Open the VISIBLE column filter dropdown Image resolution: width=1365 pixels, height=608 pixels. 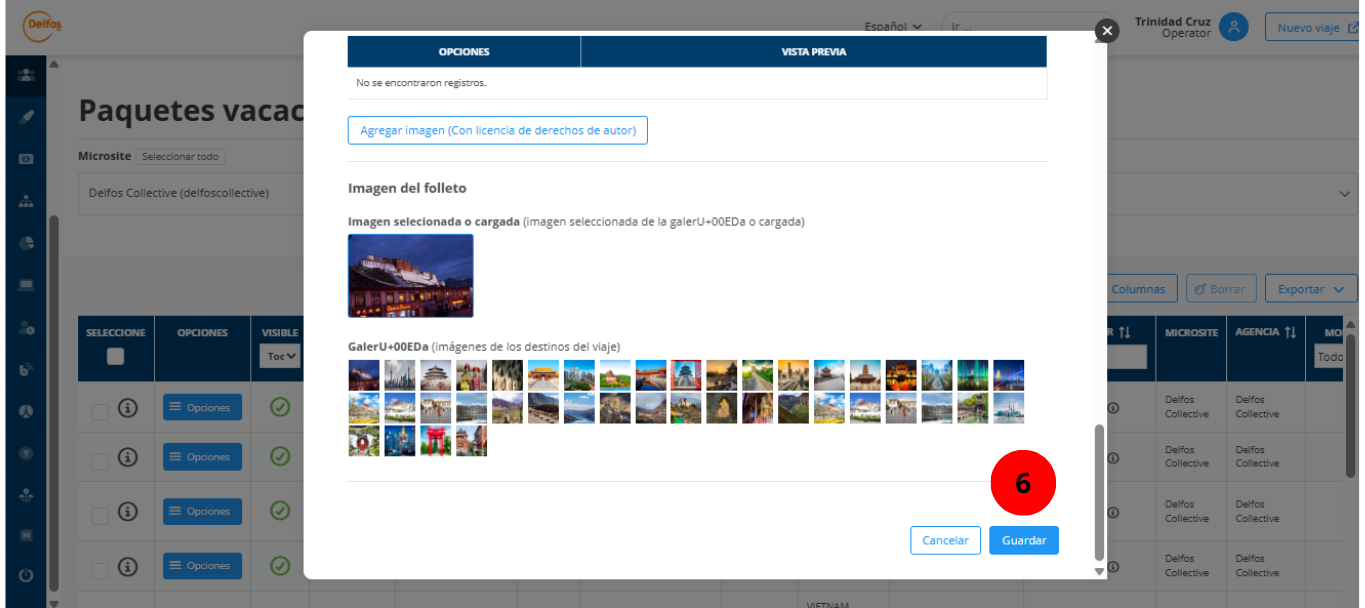click(280, 356)
